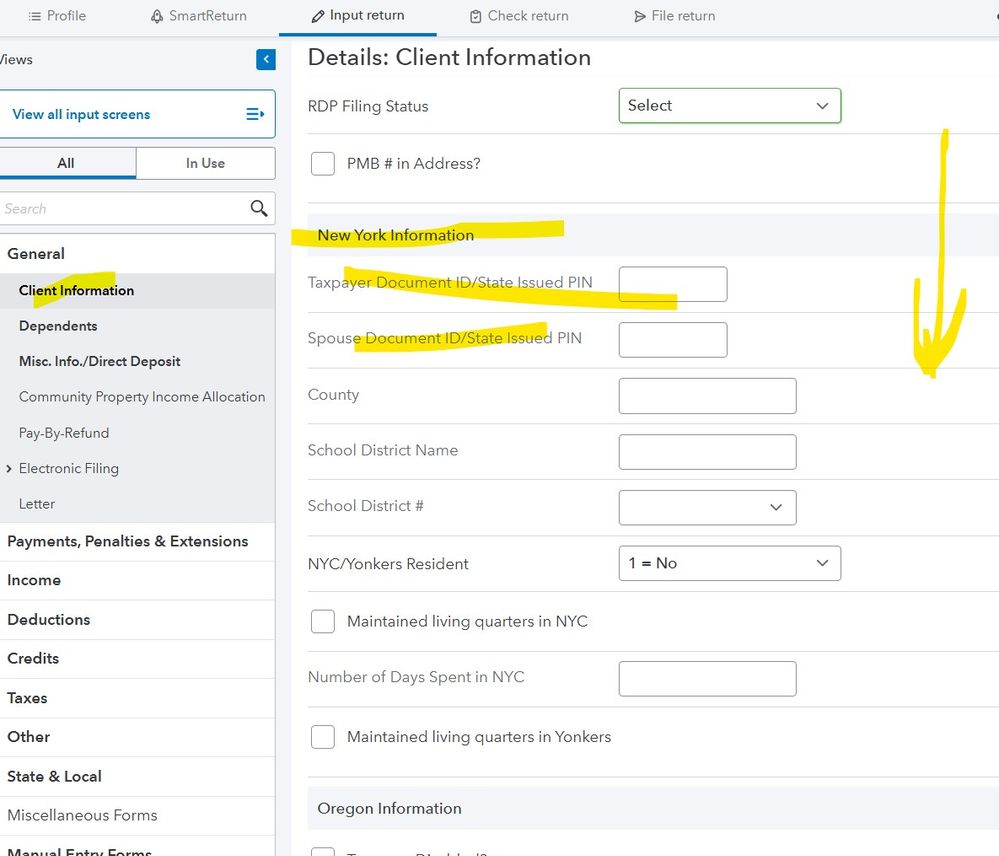Click Taxpayer Document ID/State Issued PIN field
The image size is (999, 856).
[673, 284]
